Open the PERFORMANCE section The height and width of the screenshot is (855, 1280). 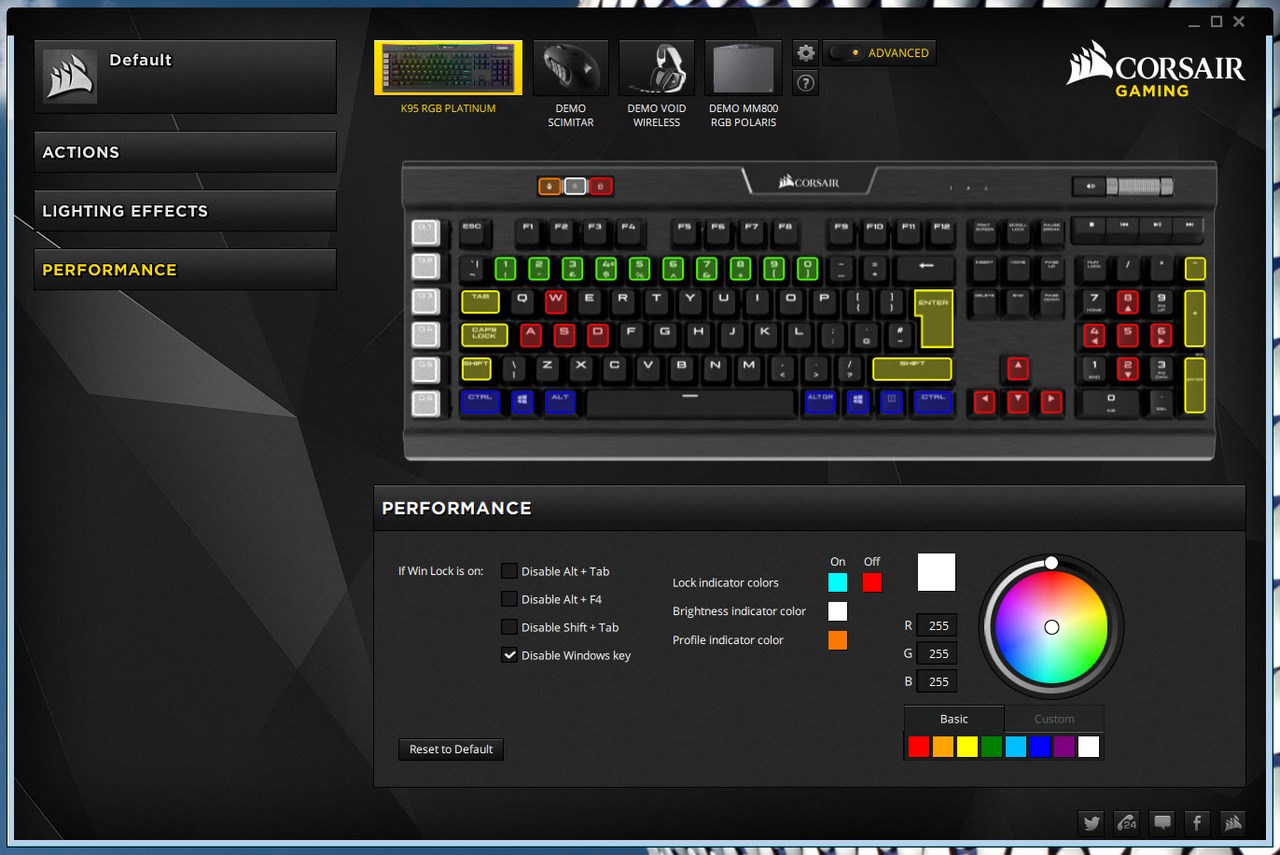tap(185, 269)
